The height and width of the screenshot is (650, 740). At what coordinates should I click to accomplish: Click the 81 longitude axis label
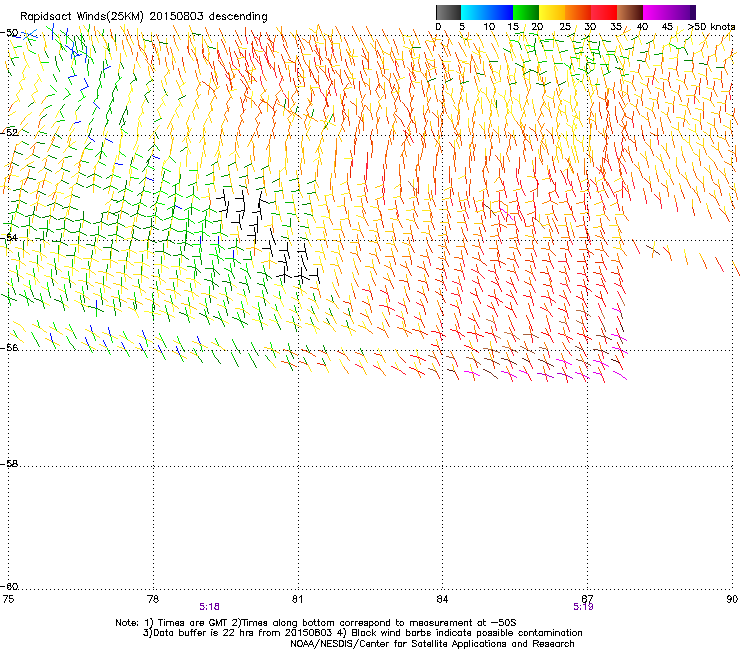(297, 599)
